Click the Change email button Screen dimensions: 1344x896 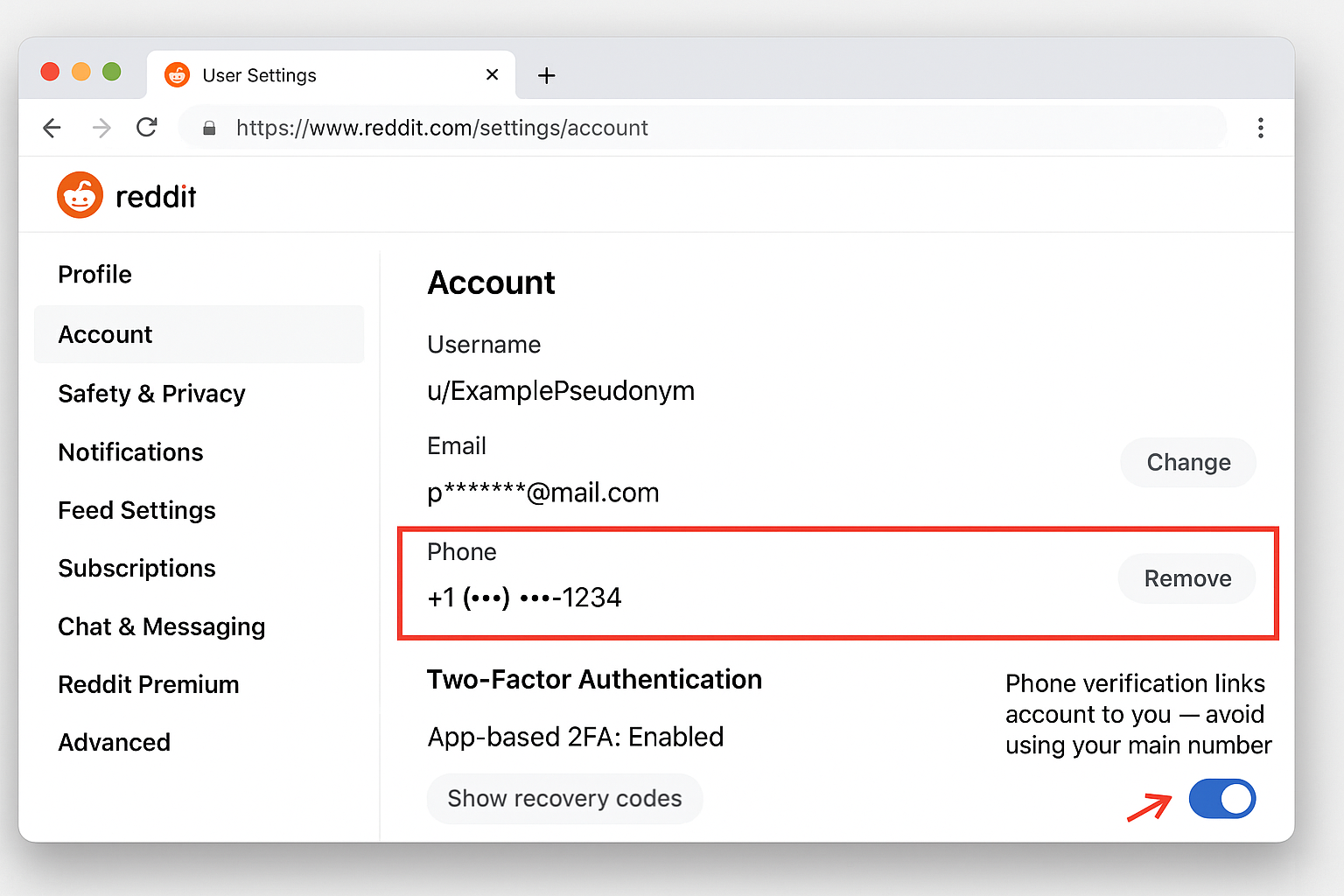pos(1188,462)
